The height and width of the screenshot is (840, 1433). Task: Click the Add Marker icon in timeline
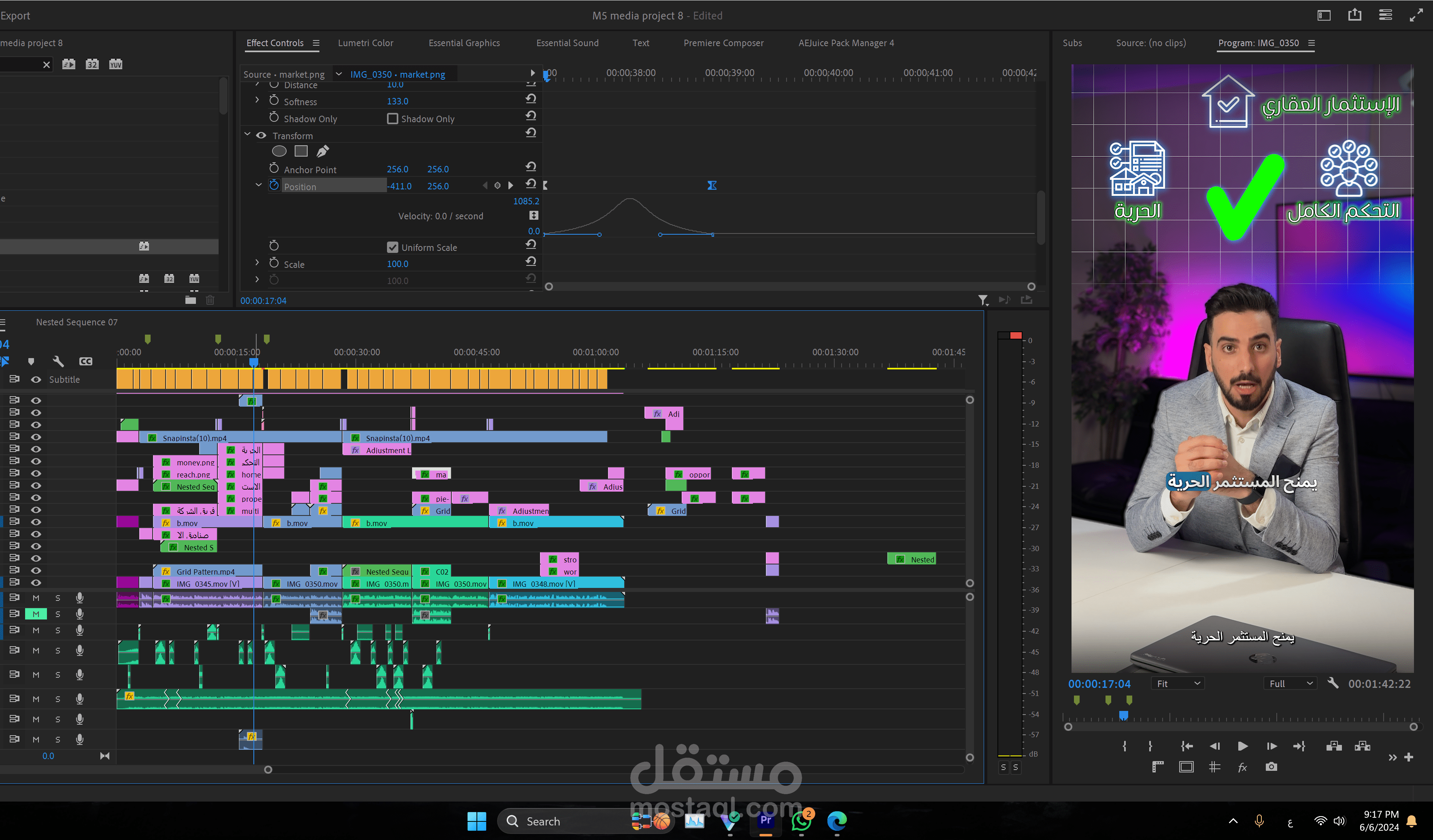pos(31,361)
